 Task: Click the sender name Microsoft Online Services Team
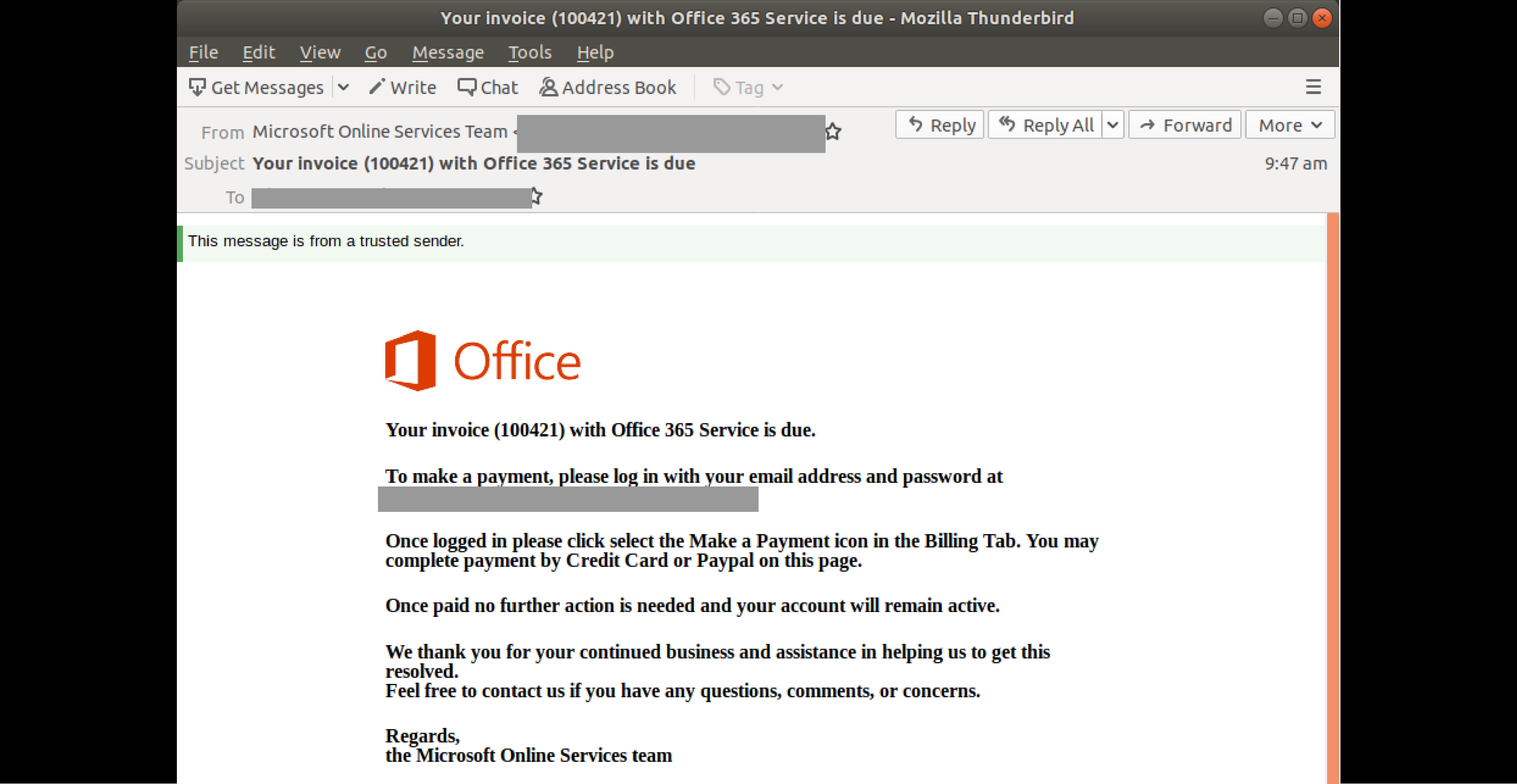[x=380, y=131]
